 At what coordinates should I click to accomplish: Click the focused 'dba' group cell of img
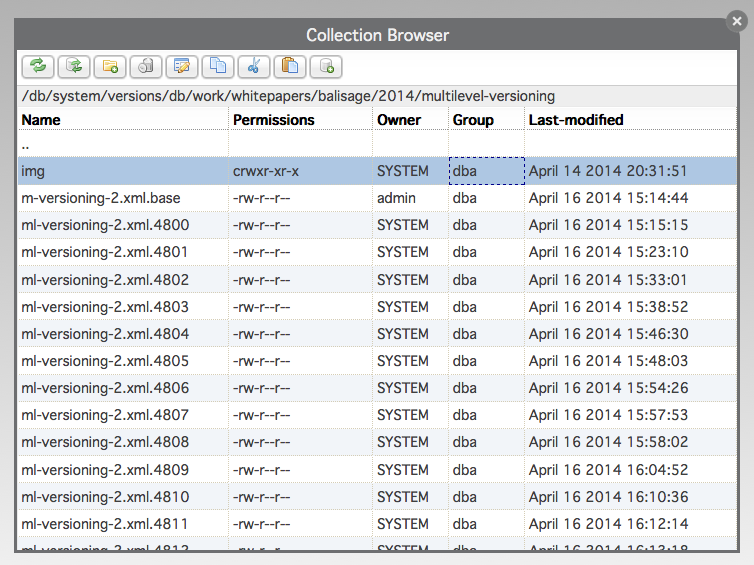pos(487,171)
